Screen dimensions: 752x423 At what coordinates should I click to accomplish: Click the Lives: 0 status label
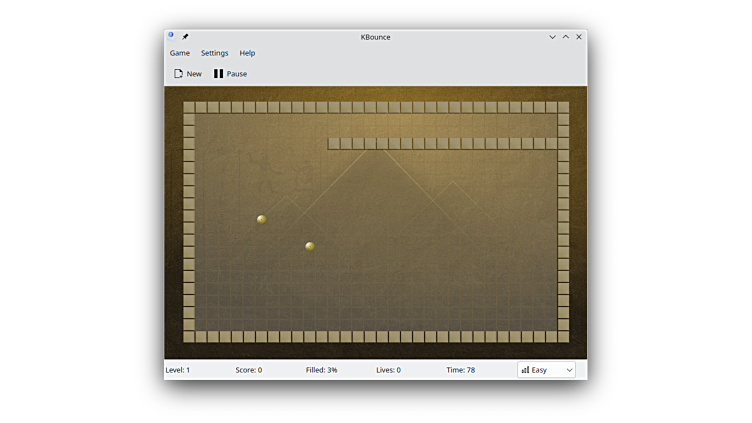[x=388, y=370]
